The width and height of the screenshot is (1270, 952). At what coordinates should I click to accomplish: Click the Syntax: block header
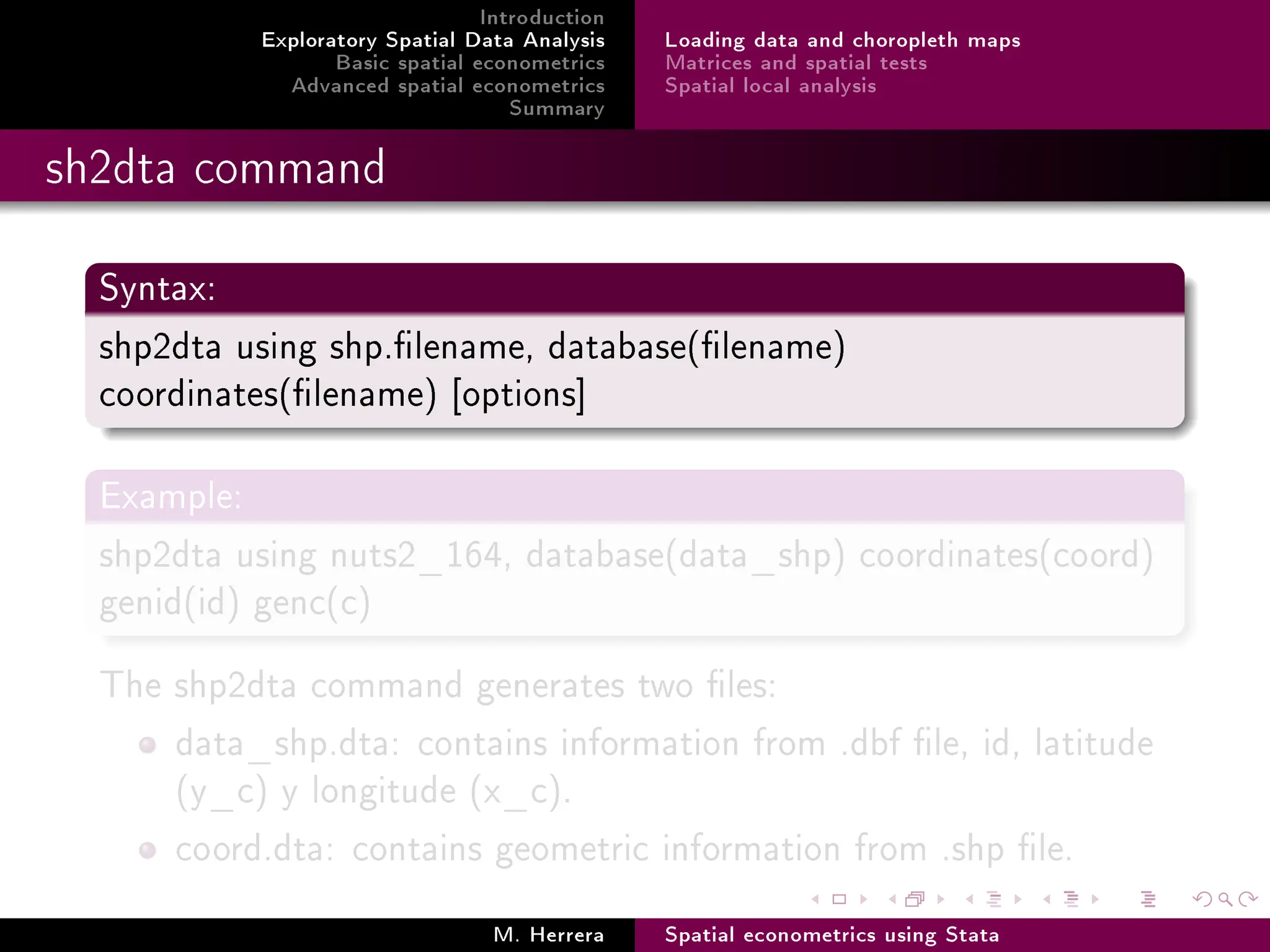(634, 288)
